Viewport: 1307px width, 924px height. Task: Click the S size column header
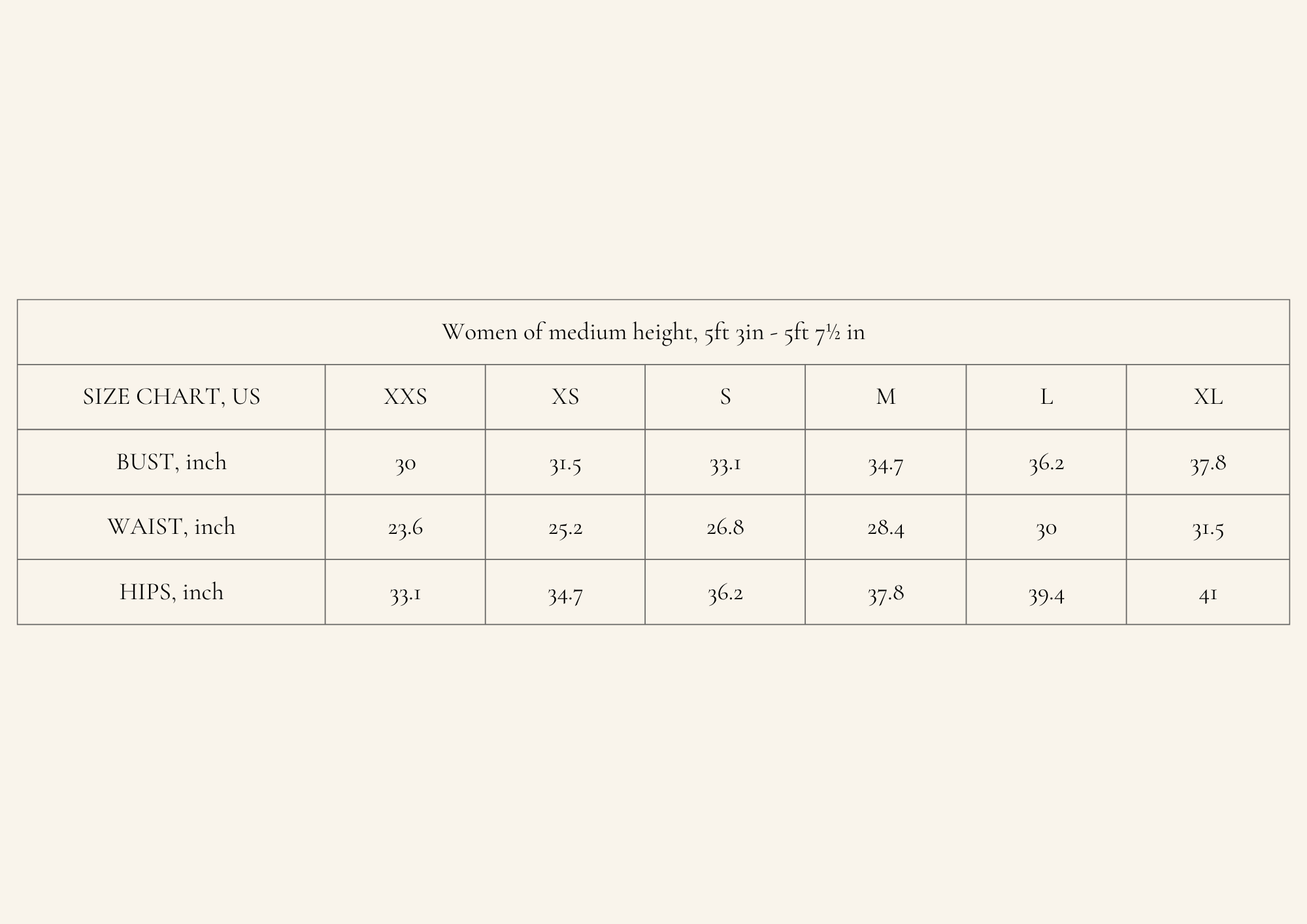(725, 397)
